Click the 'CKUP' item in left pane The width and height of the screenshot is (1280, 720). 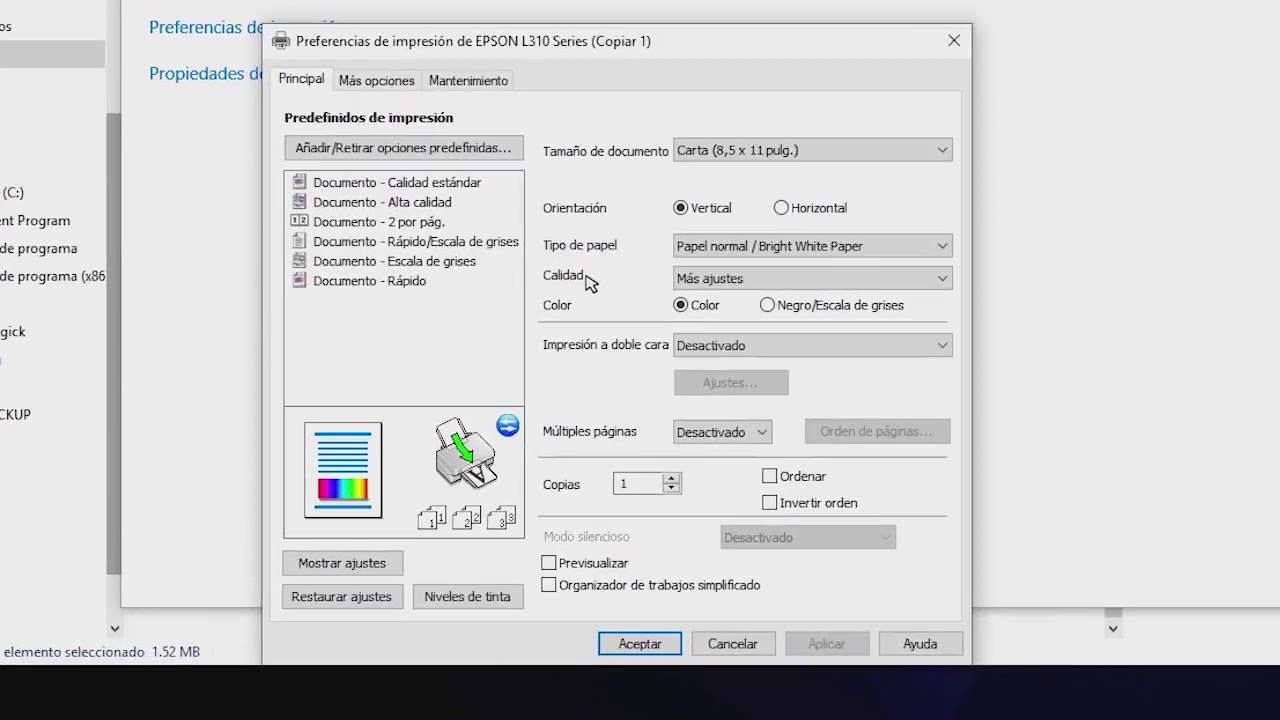point(16,414)
